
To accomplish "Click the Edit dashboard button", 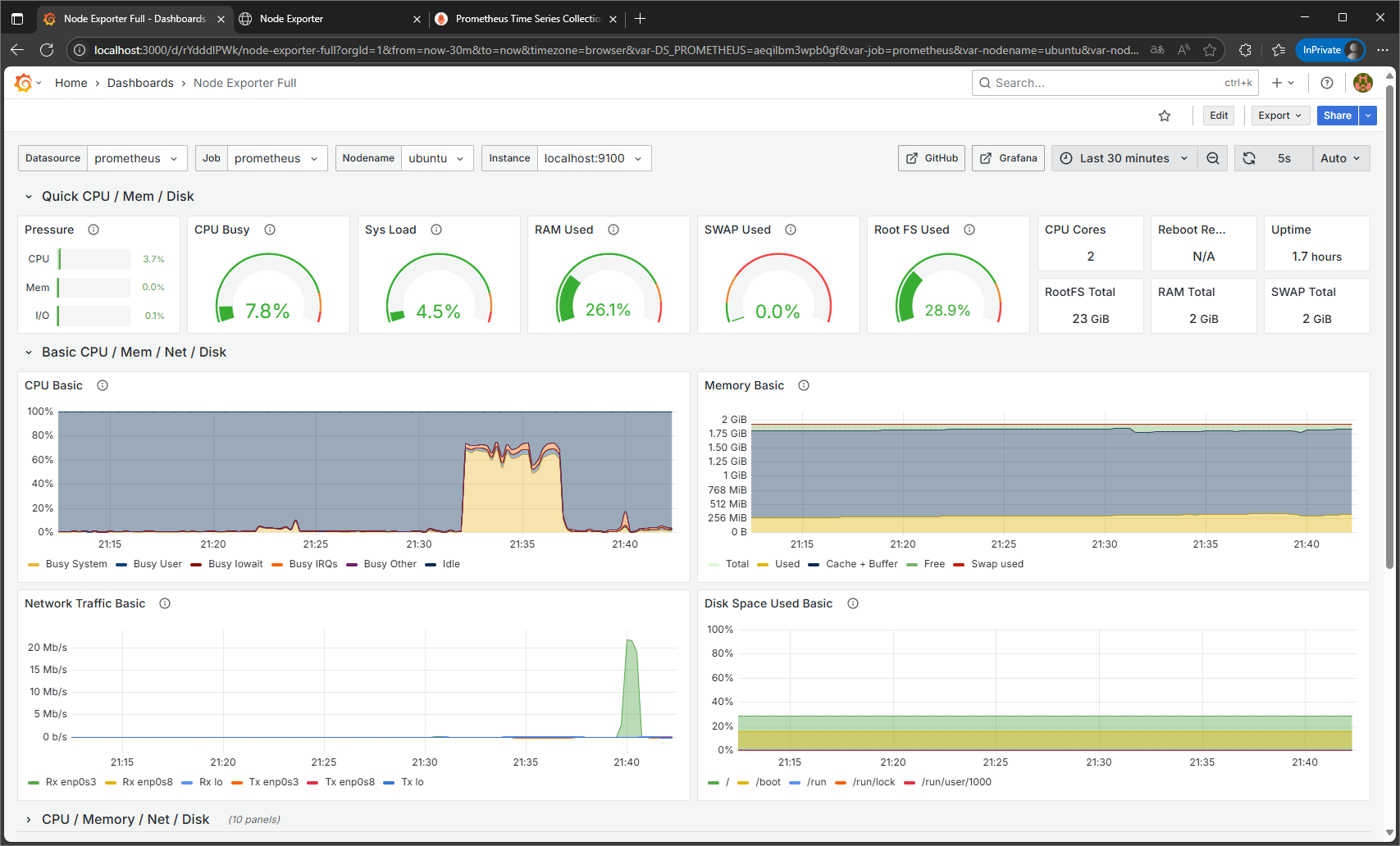I will point(1219,116).
